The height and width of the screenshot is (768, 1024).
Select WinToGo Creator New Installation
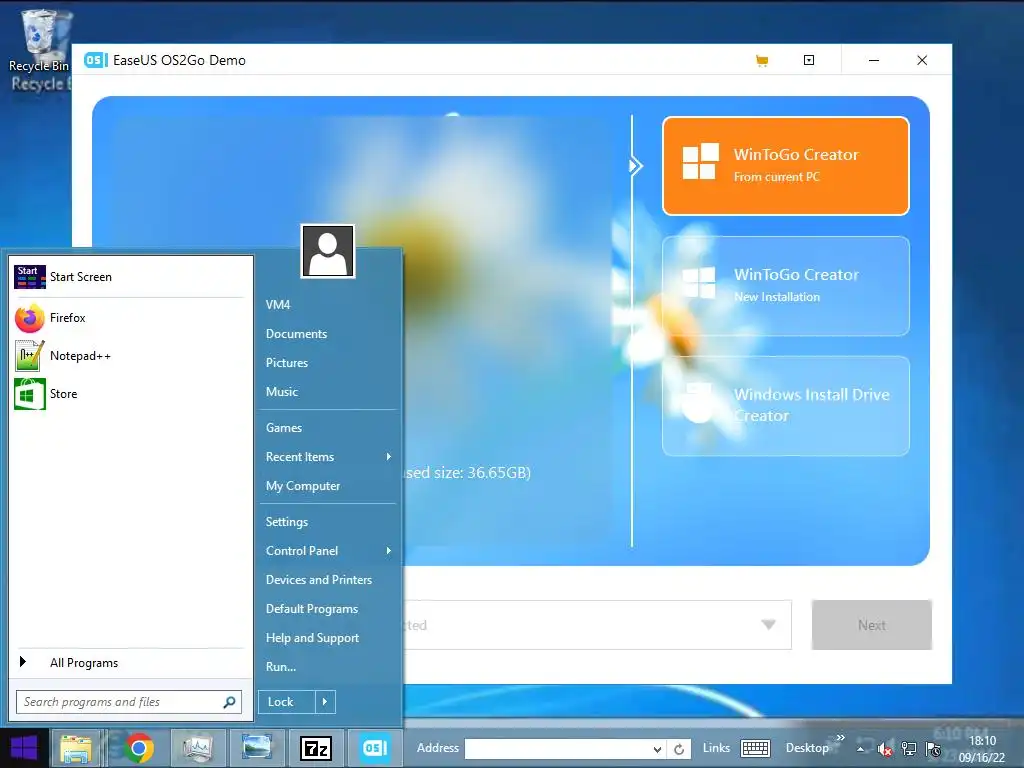point(786,286)
